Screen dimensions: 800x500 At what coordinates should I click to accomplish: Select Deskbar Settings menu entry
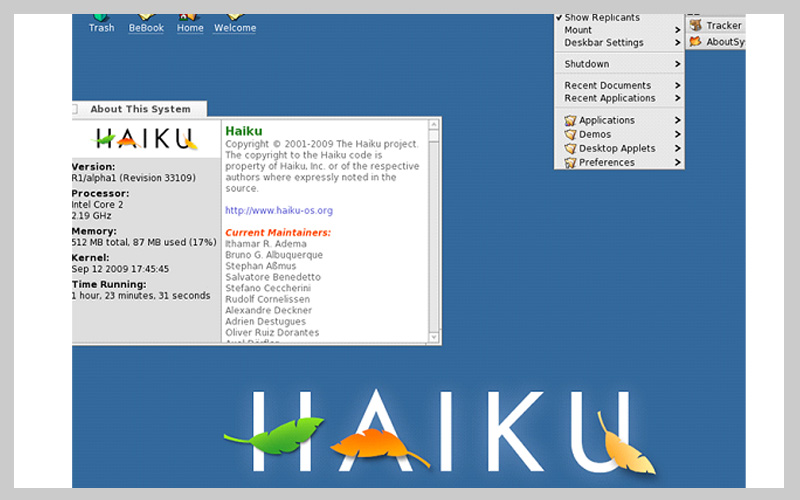coord(619,43)
